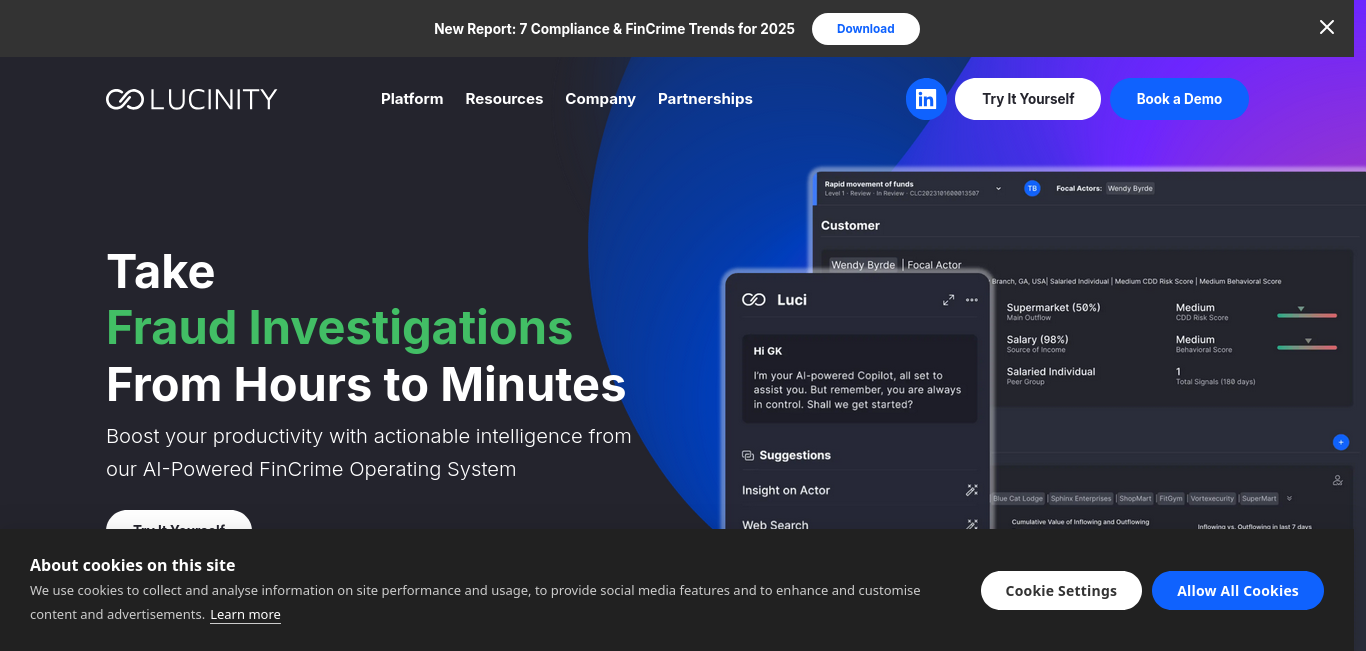Image resolution: width=1366 pixels, height=651 pixels.
Task: Click the Customer section heading
Action: (x=850, y=226)
